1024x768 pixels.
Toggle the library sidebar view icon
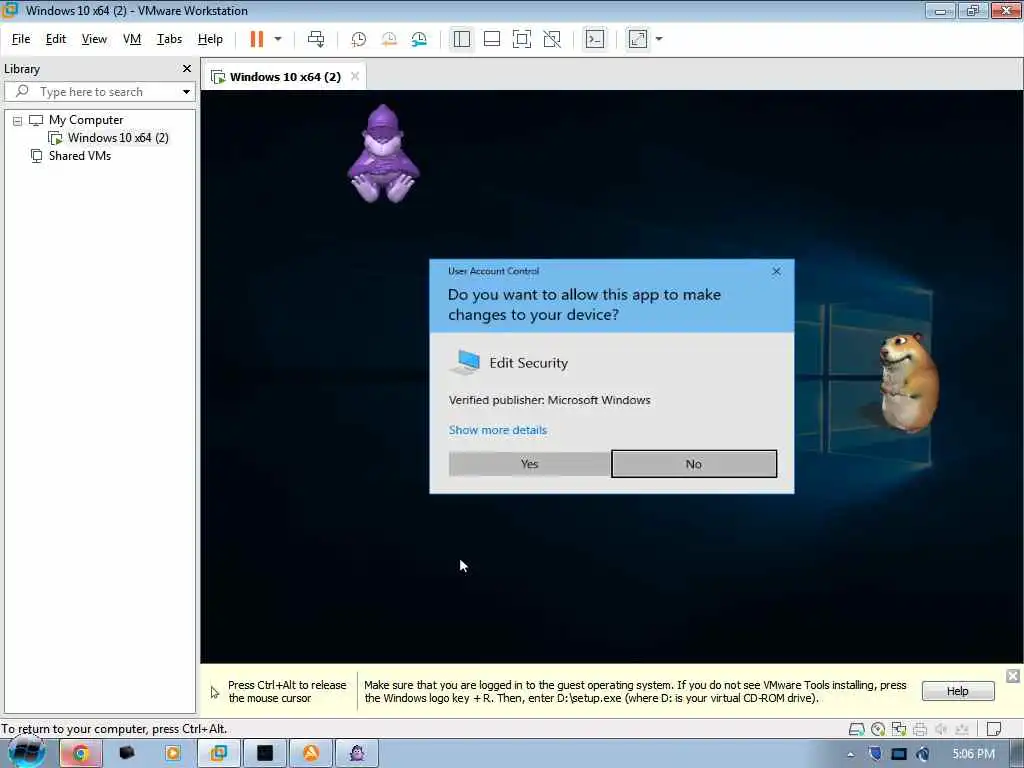coord(462,39)
